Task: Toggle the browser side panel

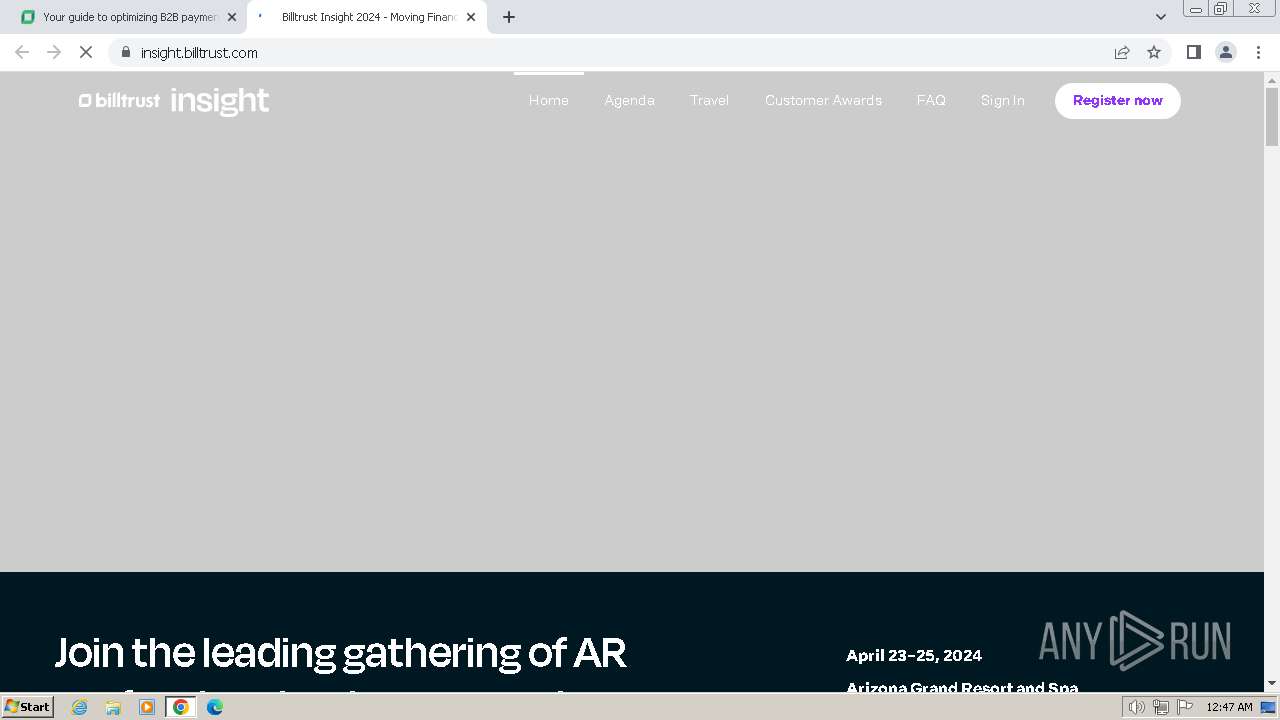Action: pos(1193,52)
